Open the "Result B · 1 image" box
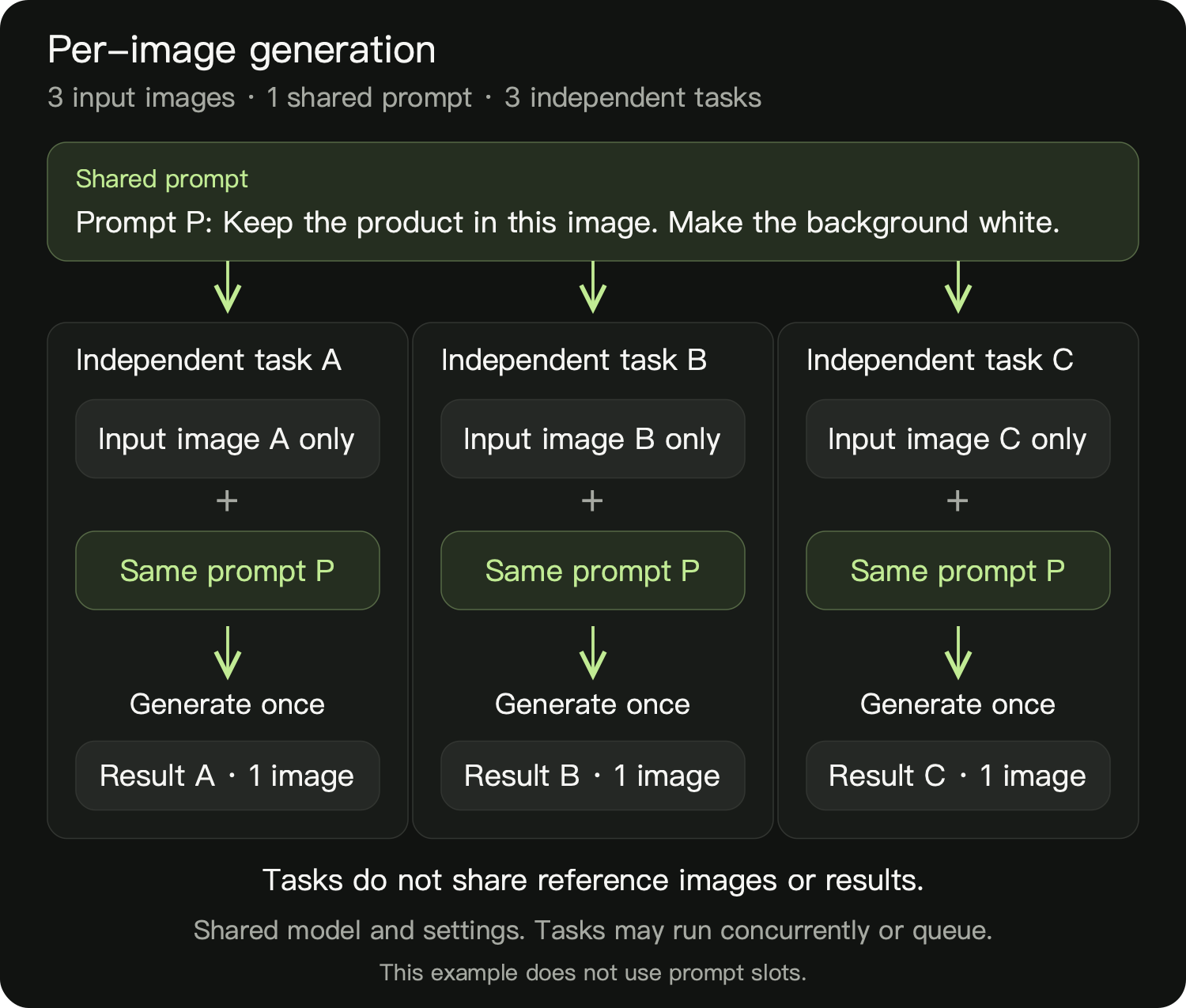 point(593,776)
